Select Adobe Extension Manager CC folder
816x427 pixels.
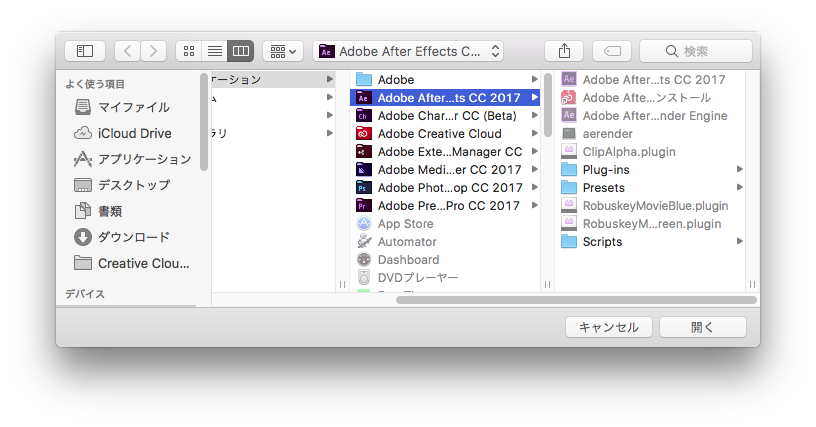[x=445, y=151]
